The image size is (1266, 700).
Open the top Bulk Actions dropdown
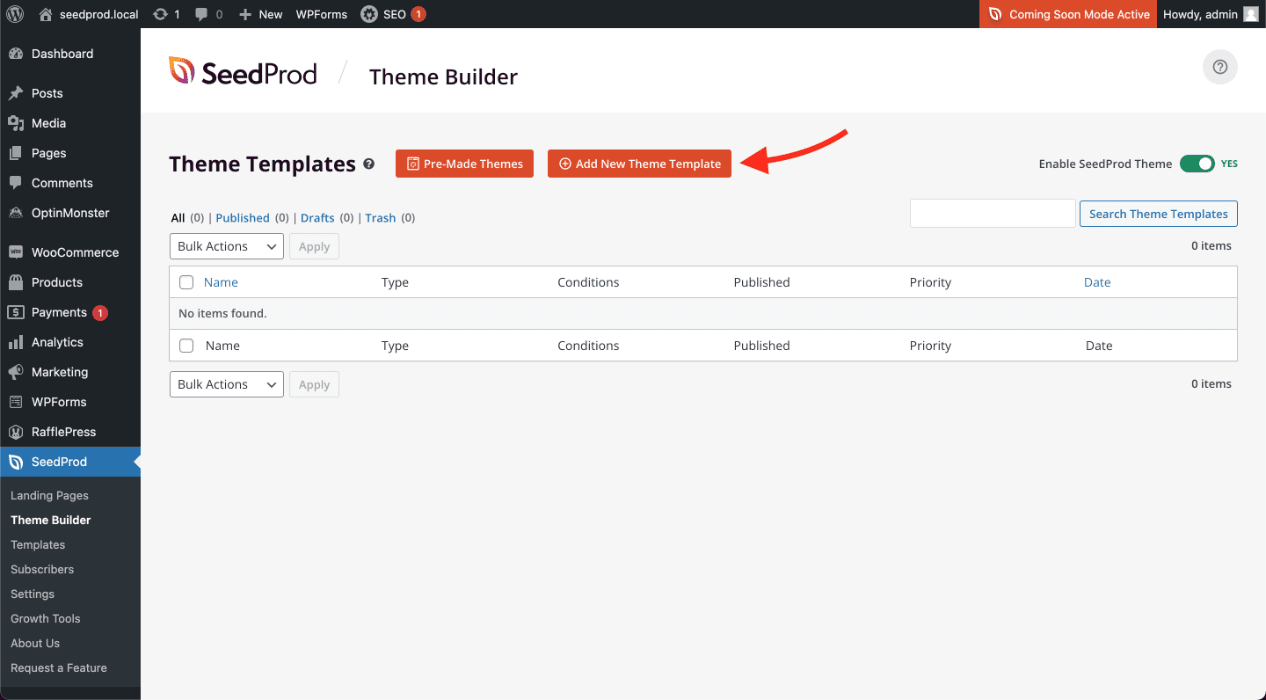coord(226,246)
